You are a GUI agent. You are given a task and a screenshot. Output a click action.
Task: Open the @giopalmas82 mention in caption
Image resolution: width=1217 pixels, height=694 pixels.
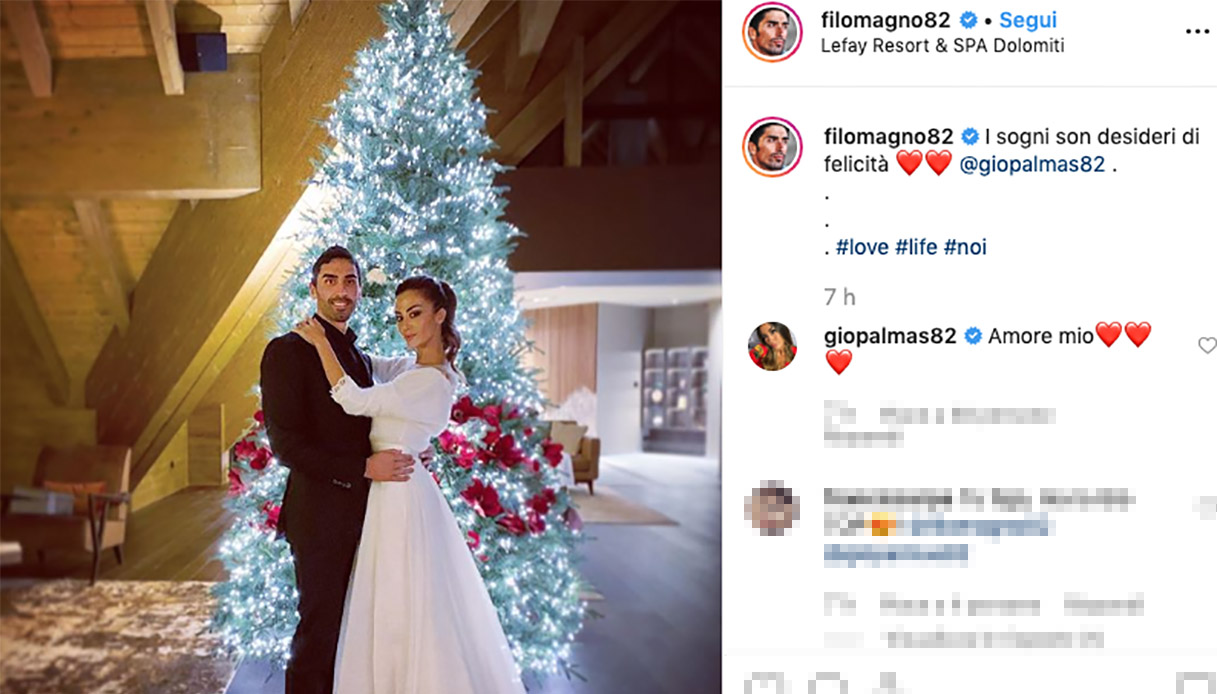[x=1032, y=164]
